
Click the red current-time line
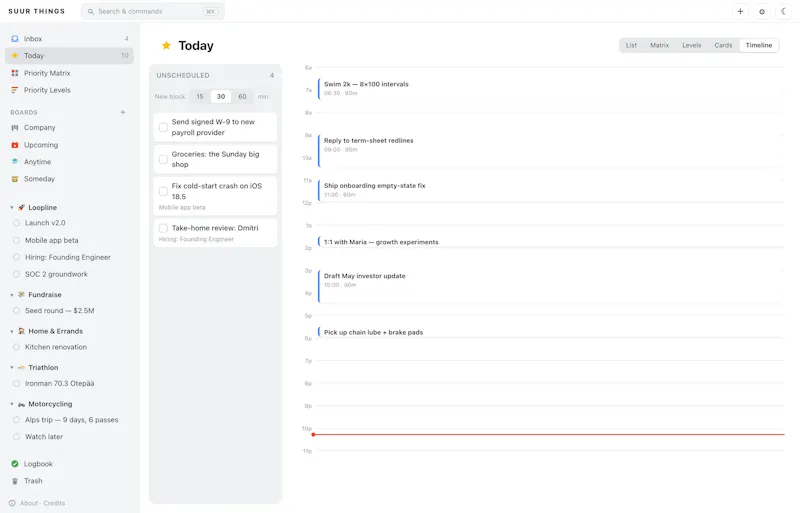point(548,434)
